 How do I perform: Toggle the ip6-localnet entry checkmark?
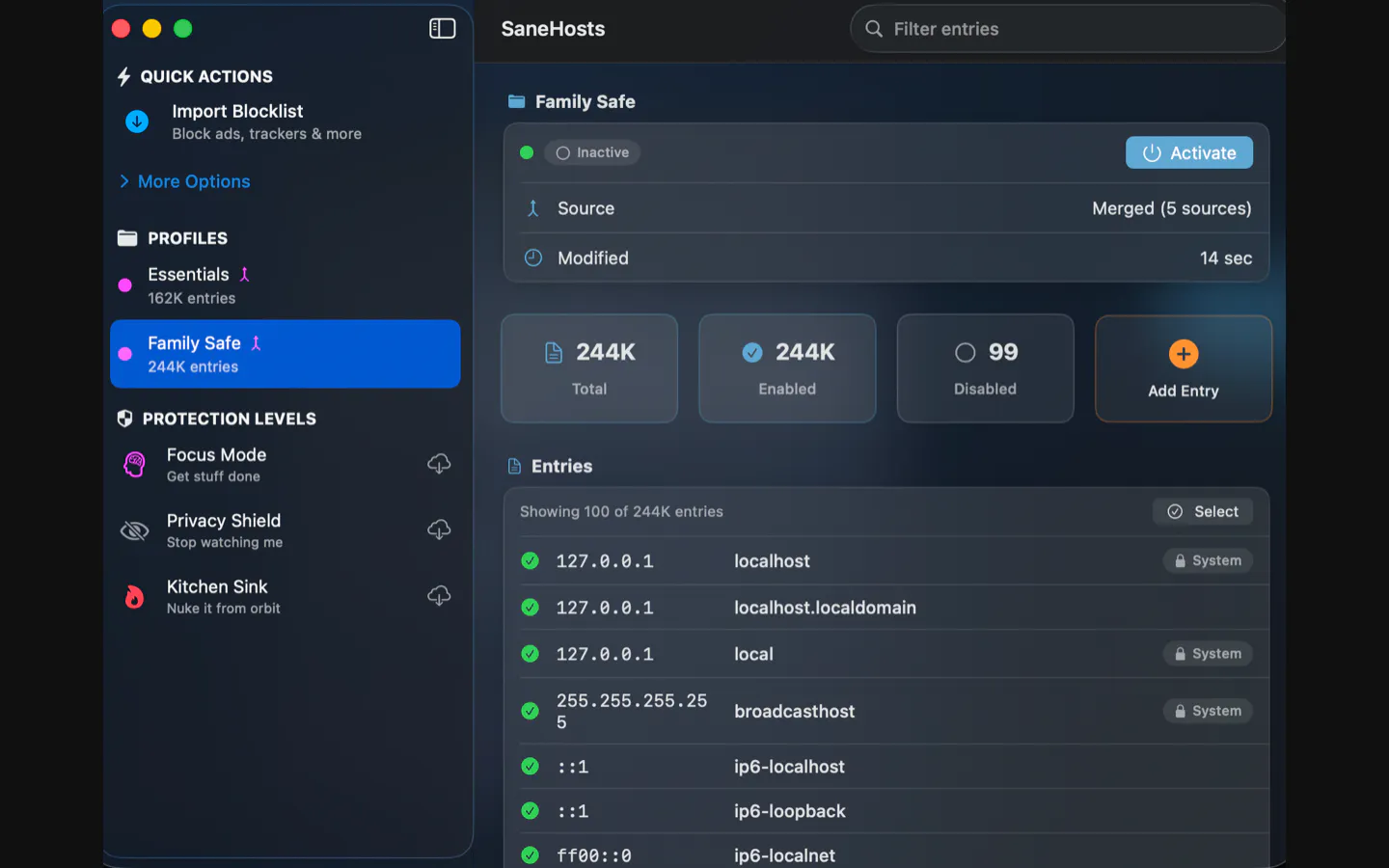click(531, 854)
